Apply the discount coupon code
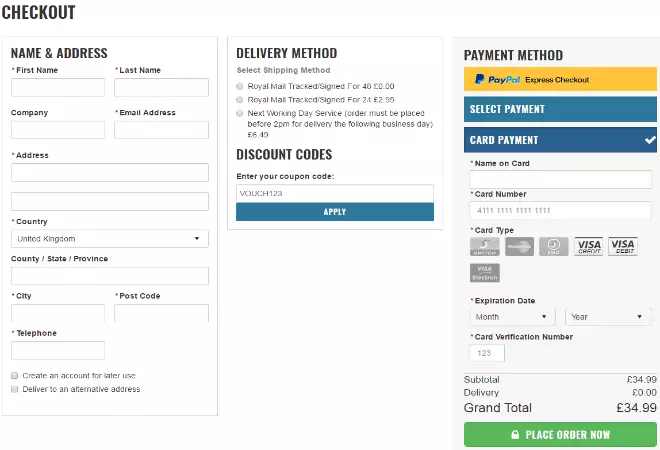This screenshot has width=660, height=450. [x=335, y=212]
